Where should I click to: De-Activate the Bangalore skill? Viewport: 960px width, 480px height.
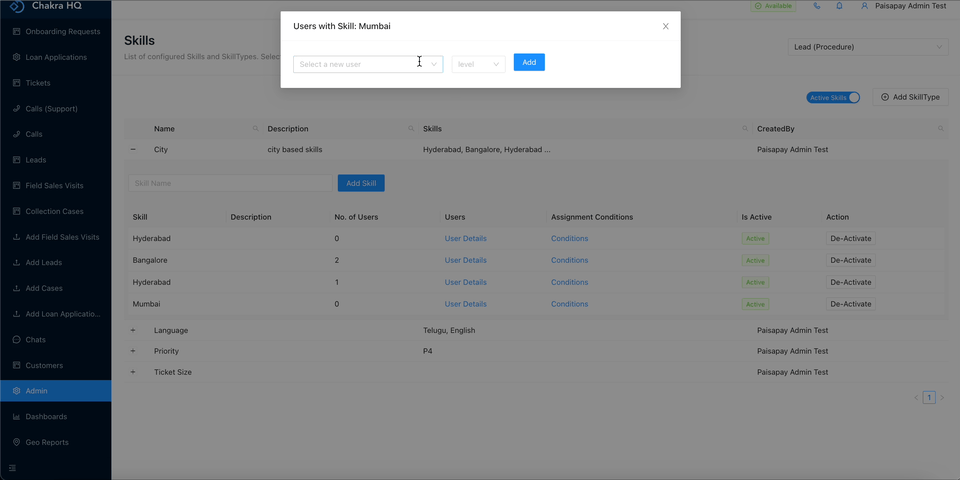pyautogui.click(x=850, y=260)
